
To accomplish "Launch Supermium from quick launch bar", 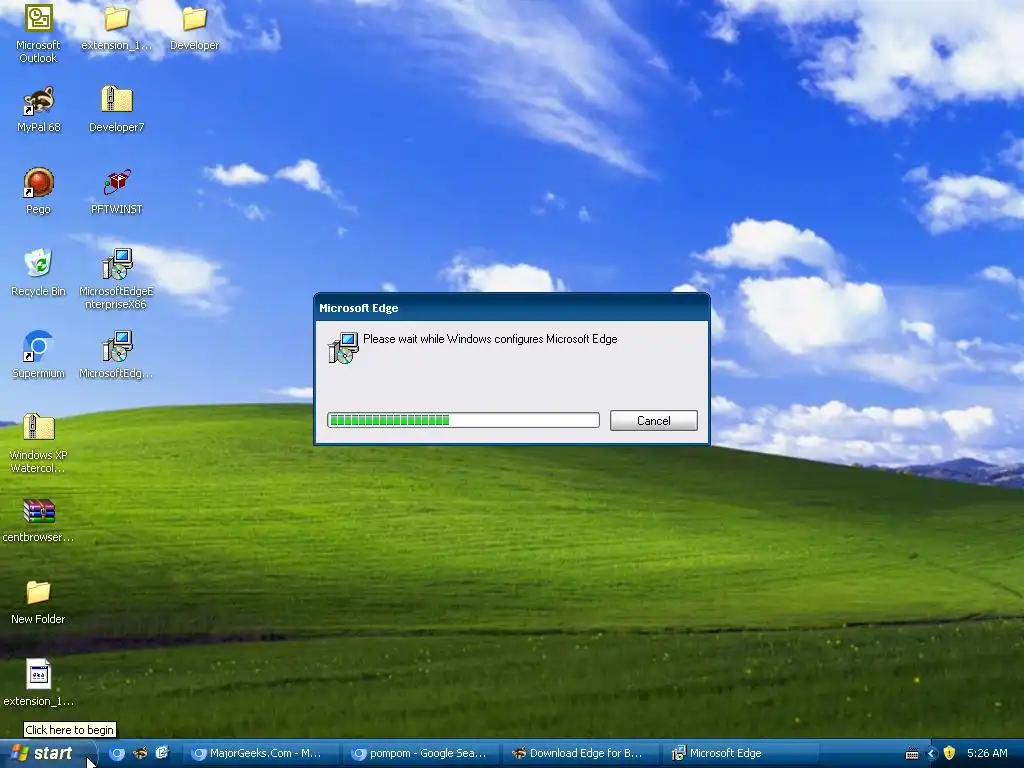I will (117, 753).
